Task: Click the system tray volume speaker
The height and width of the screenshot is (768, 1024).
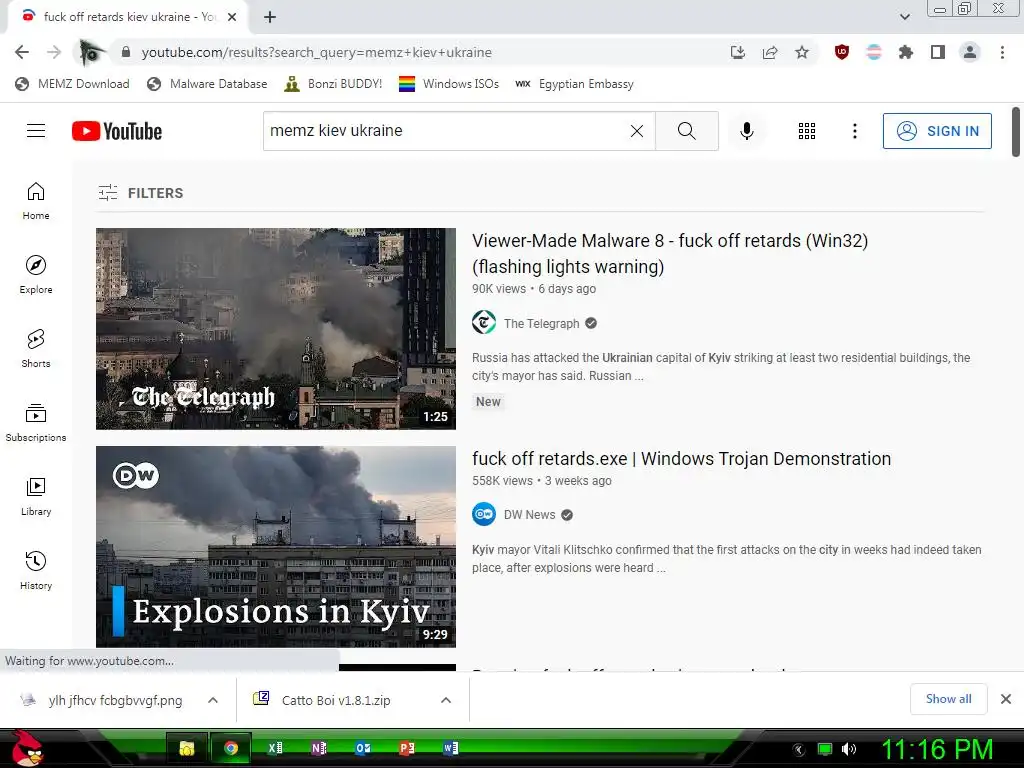Action: (848, 749)
